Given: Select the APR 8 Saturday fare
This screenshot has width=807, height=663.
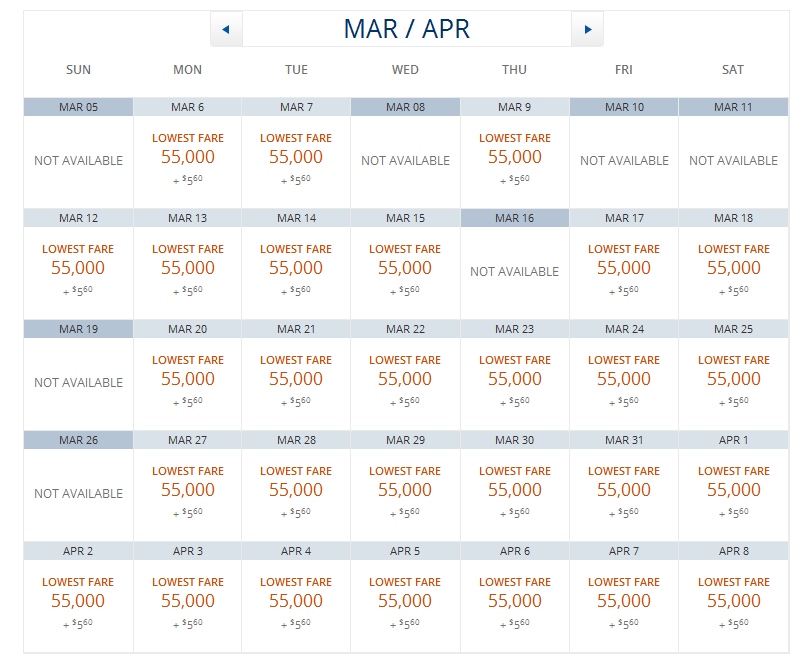Looking at the screenshot, I should (733, 601).
